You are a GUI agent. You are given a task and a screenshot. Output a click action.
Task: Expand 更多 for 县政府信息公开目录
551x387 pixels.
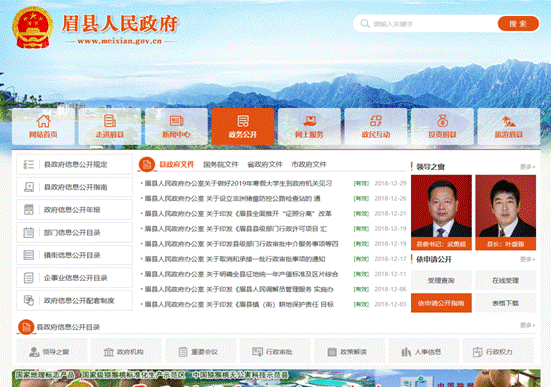[527, 325]
